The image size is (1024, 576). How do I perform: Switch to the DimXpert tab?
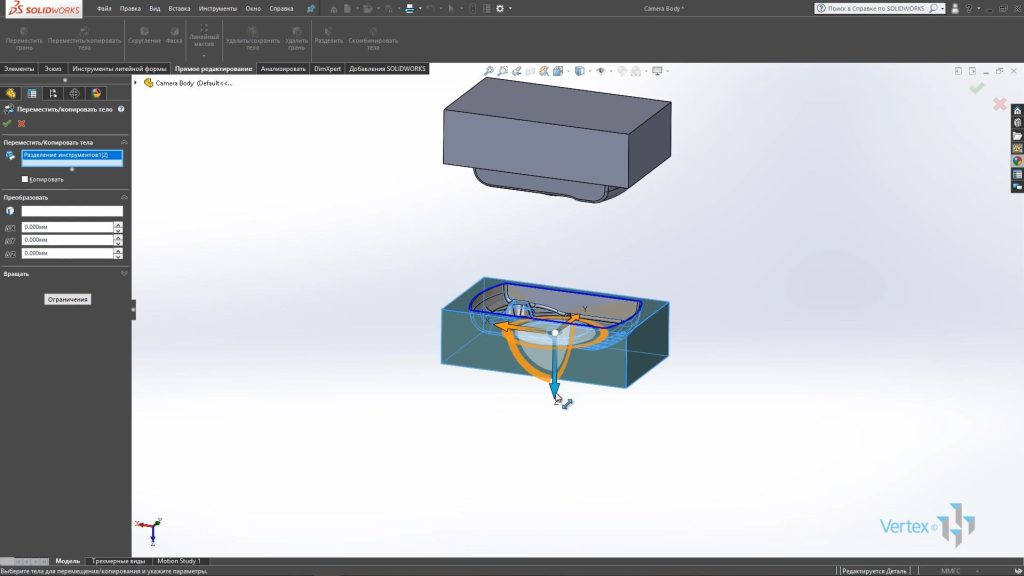point(327,69)
